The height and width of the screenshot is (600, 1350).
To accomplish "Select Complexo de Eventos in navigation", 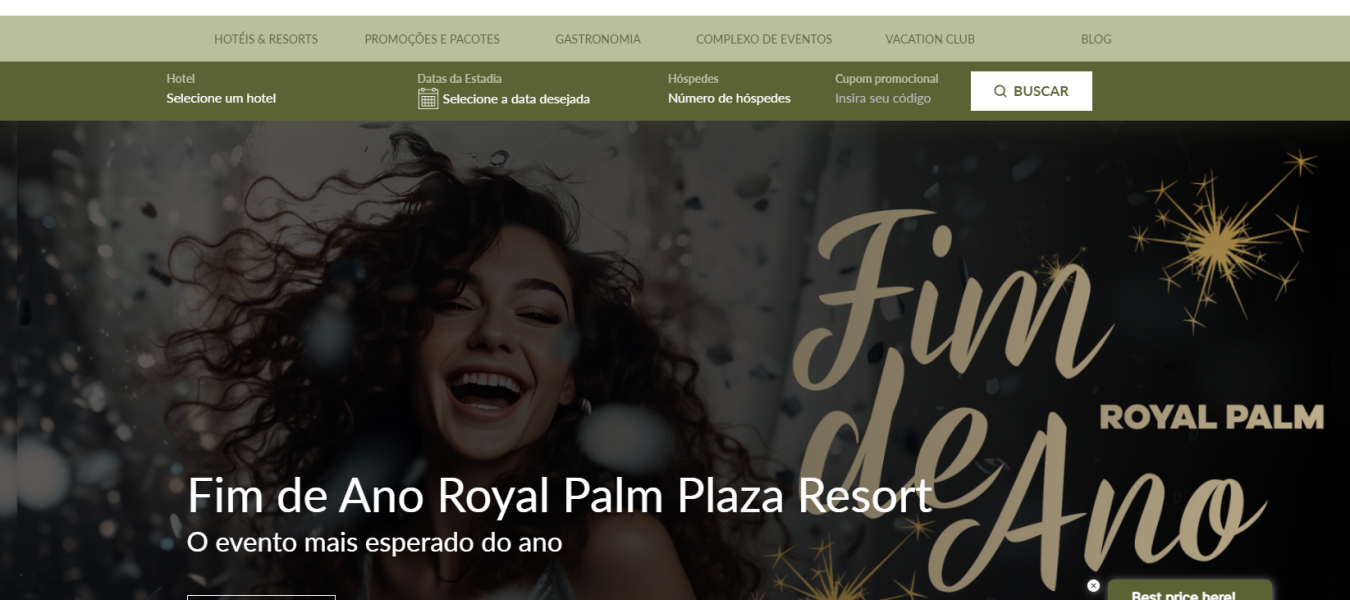I will point(764,39).
